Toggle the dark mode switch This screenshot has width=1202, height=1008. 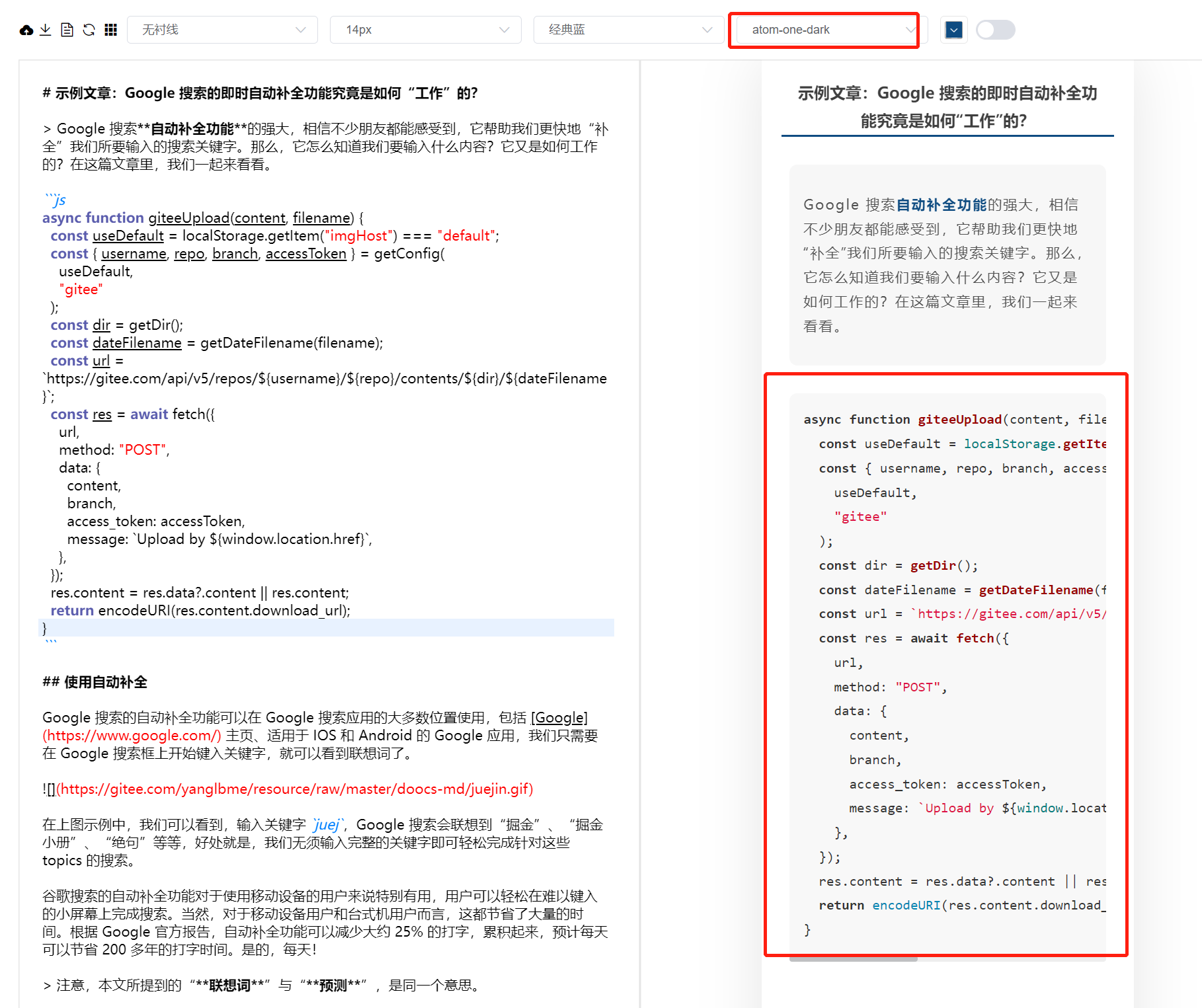[x=994, y=29]
